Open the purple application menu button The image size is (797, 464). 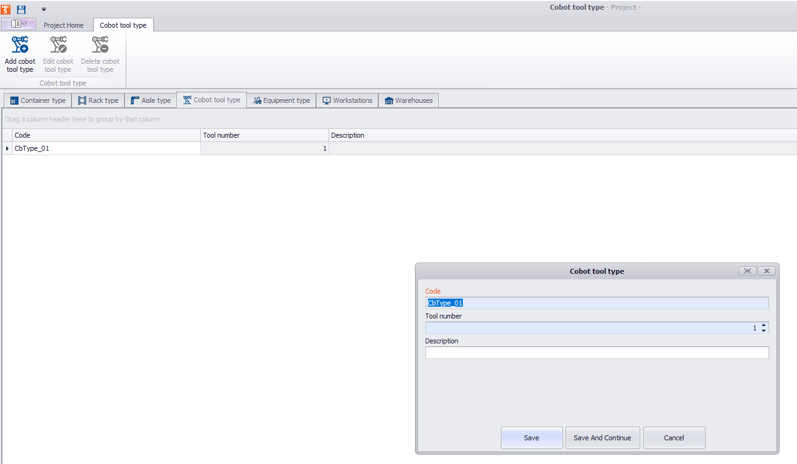click(18, 24)
